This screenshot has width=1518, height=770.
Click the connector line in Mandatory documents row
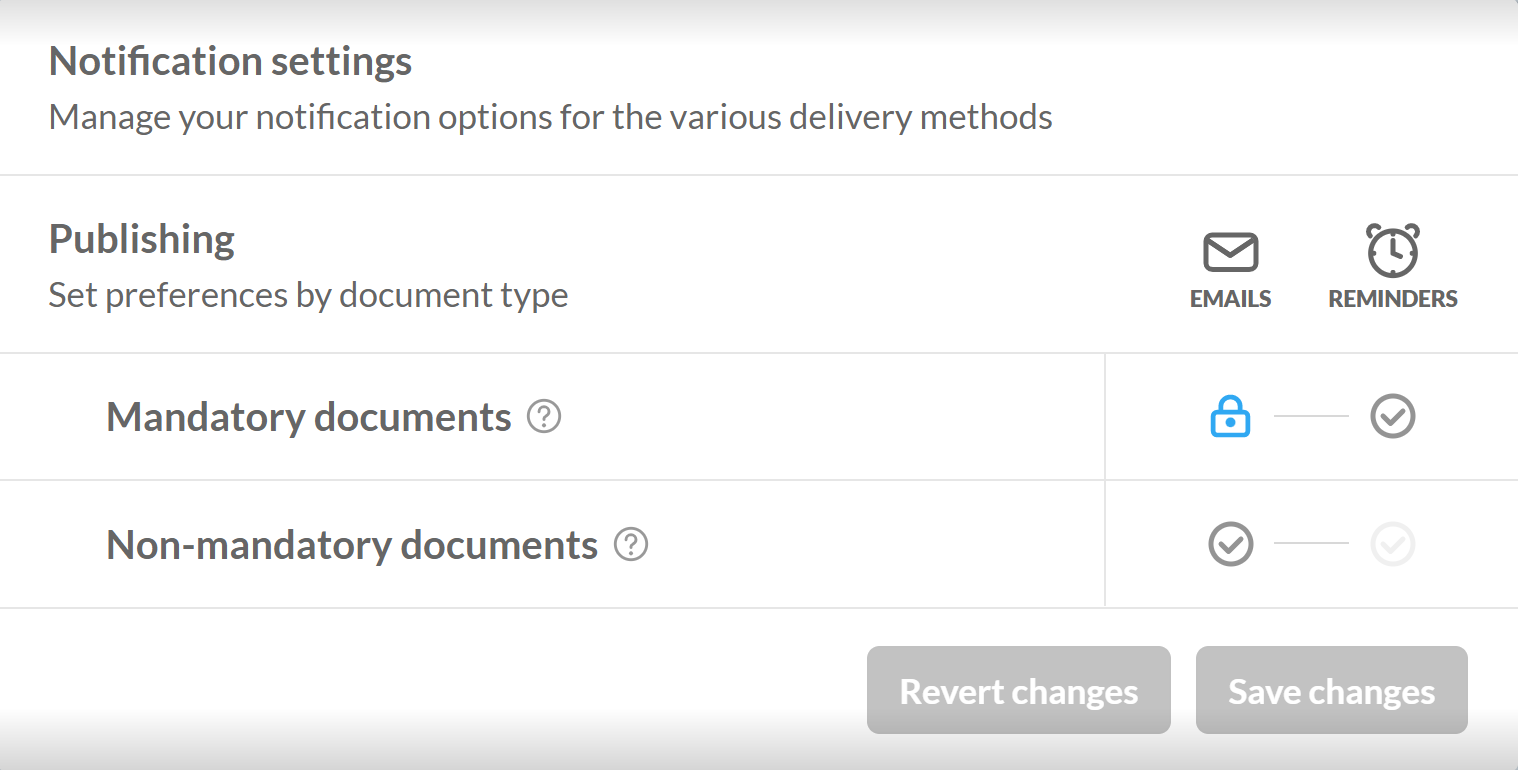(x=1311, y=416)
